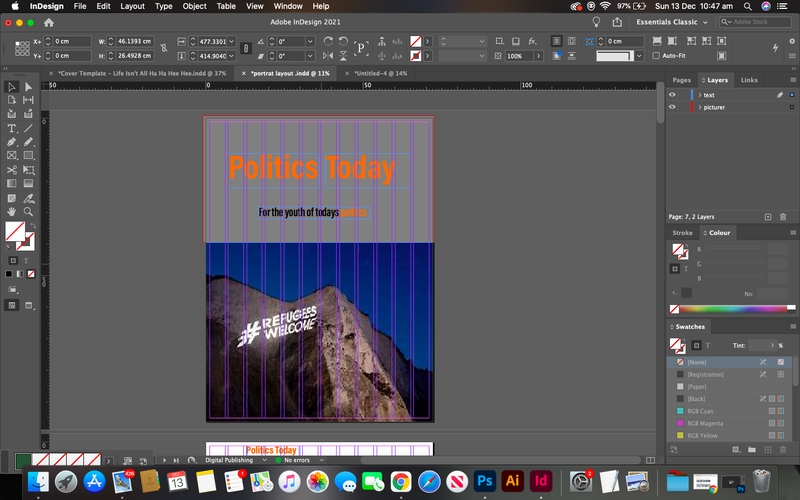
Task: Open the share document icon
Action: coord(617,22)
